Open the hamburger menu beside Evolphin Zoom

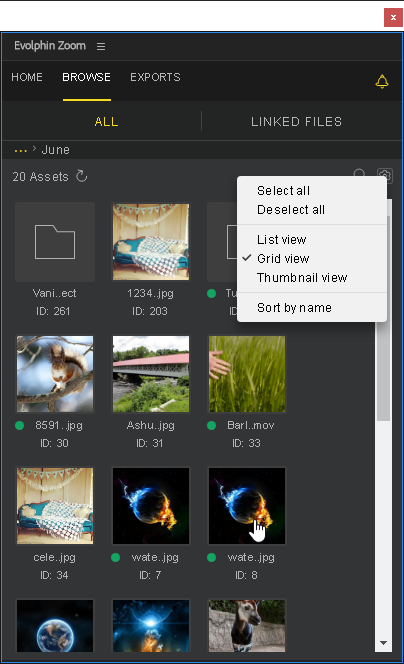(101, 46)
